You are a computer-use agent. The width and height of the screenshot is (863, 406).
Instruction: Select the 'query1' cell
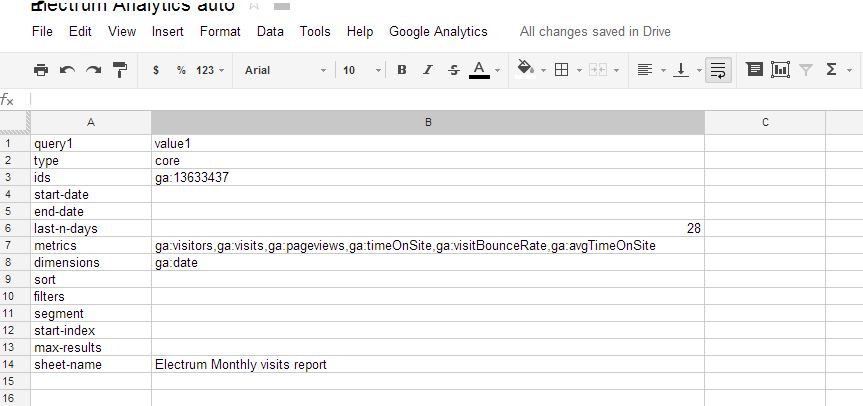[x=91, y=144]
